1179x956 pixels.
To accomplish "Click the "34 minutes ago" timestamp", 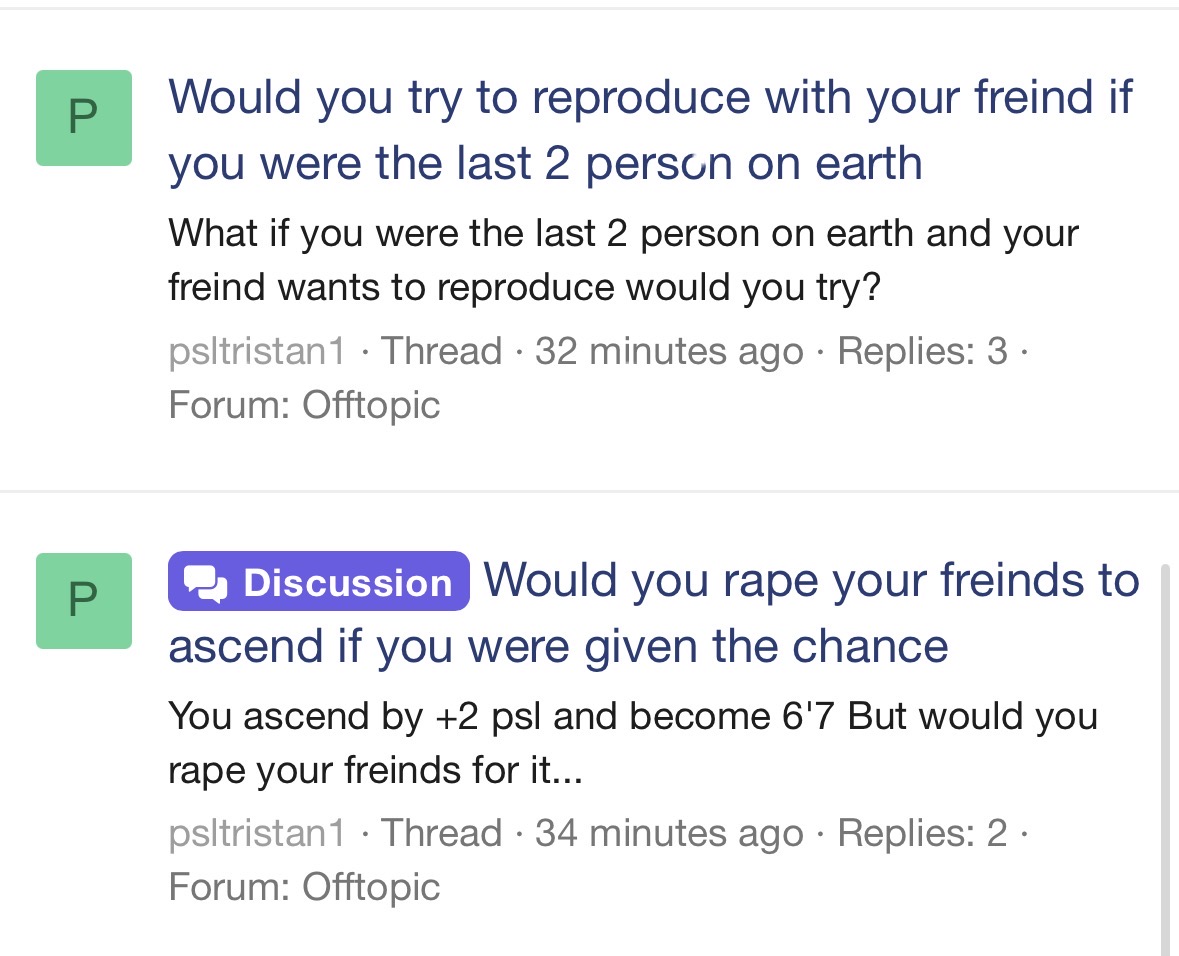I will [669, 832].
